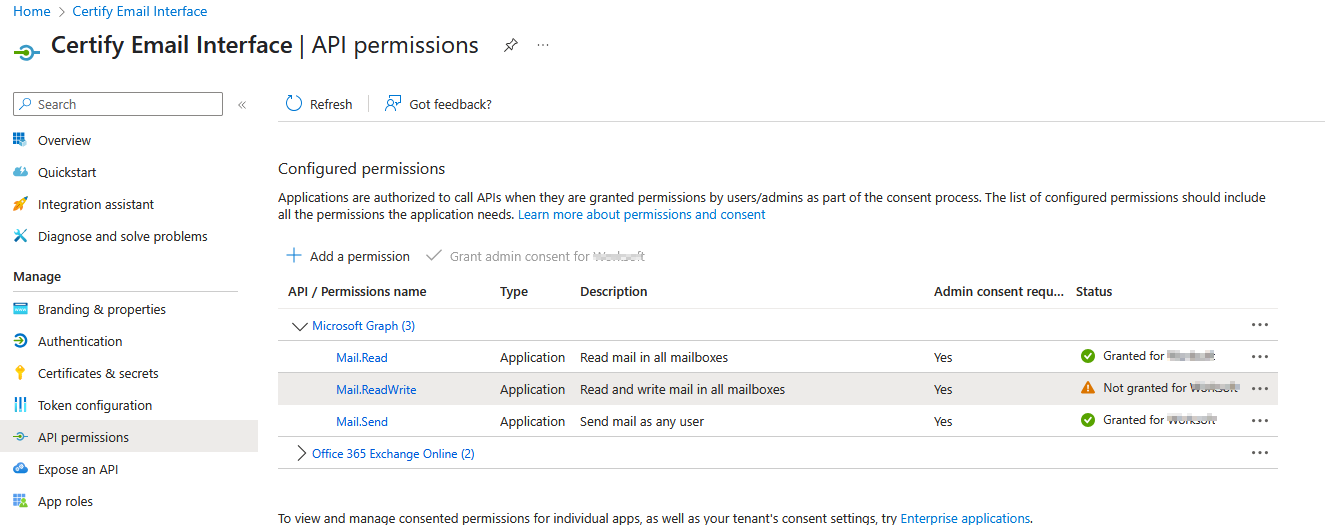Click the Diagnose wrench icon
Image resolution: width=1325 pixels, height=525 pixels.
[20, 236]
